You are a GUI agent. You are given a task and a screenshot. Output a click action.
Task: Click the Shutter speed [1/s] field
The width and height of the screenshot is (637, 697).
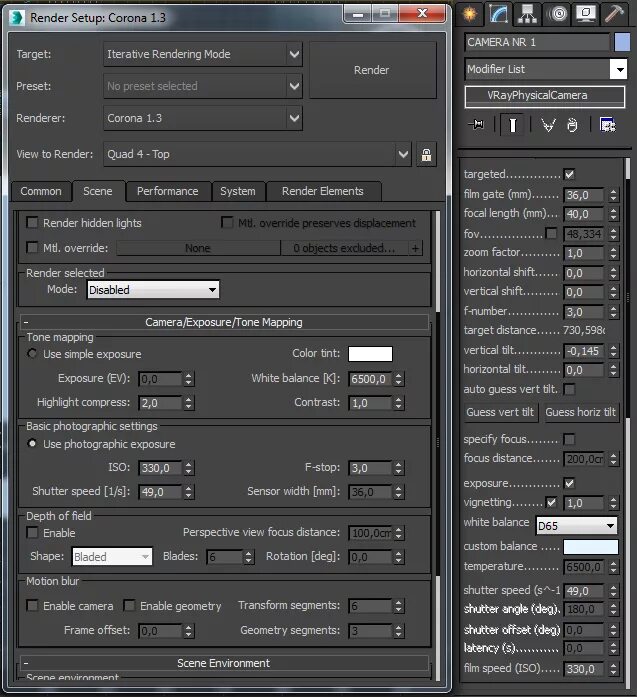click(160, 492)
